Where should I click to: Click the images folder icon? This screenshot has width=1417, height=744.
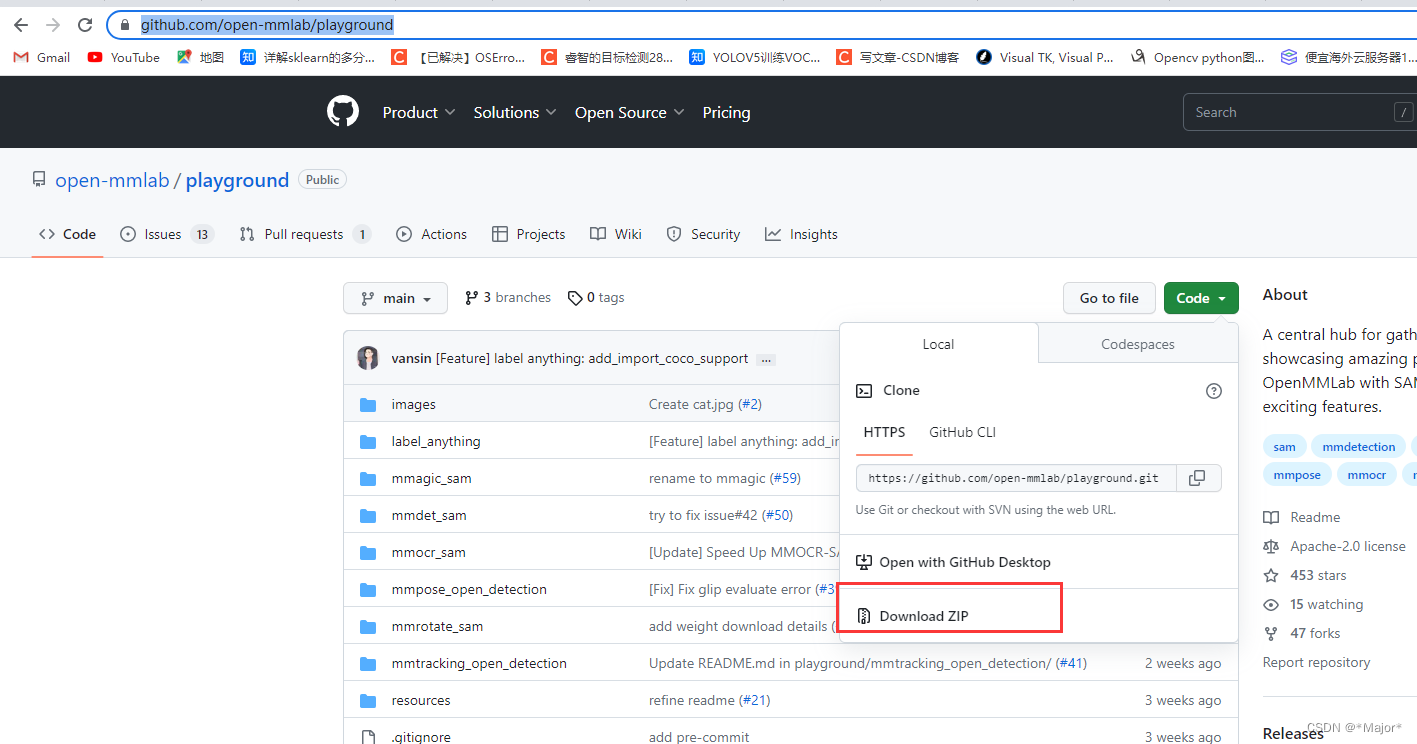(x=368, y=405)
